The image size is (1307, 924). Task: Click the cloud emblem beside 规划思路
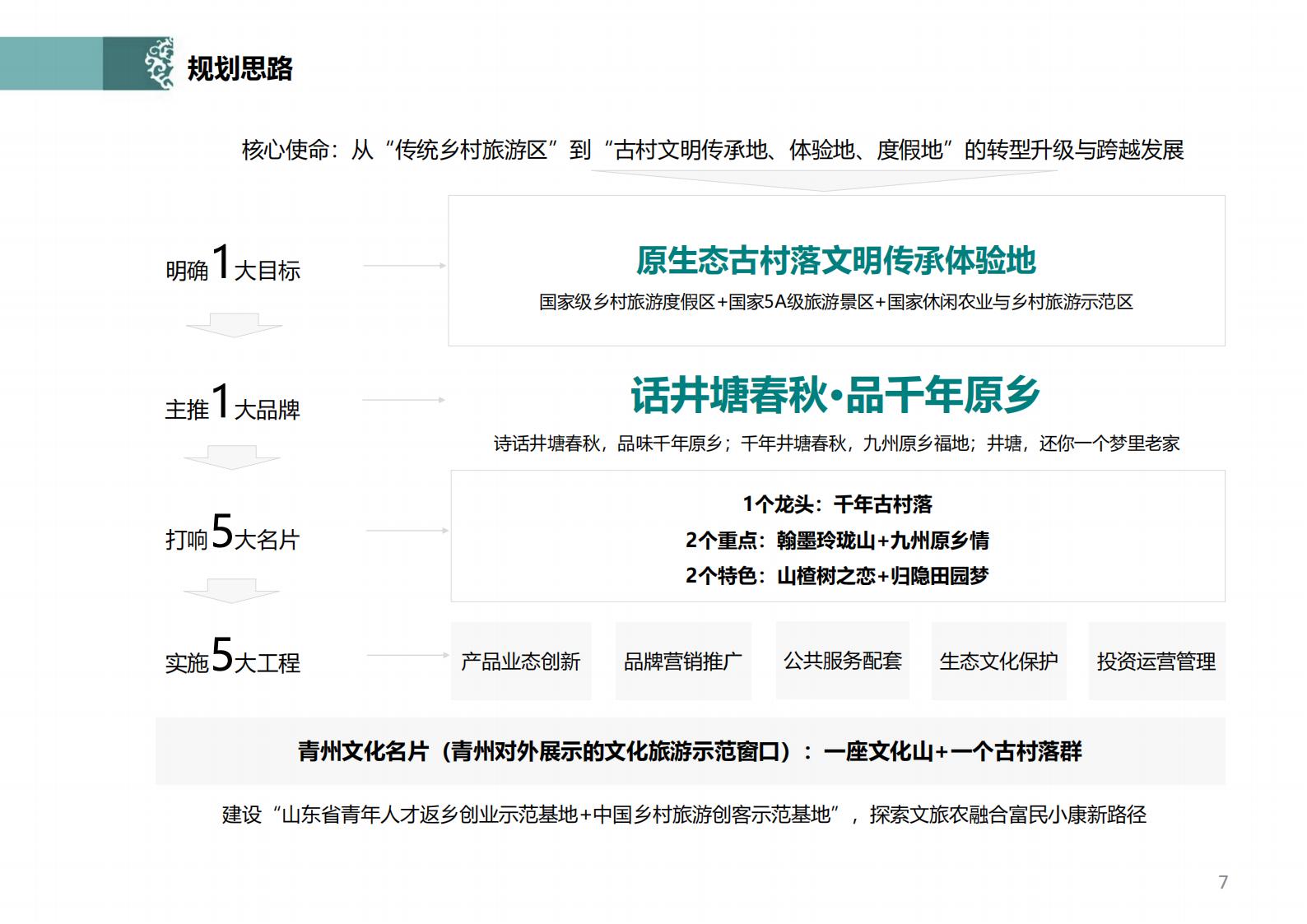[x=159, y=63]
